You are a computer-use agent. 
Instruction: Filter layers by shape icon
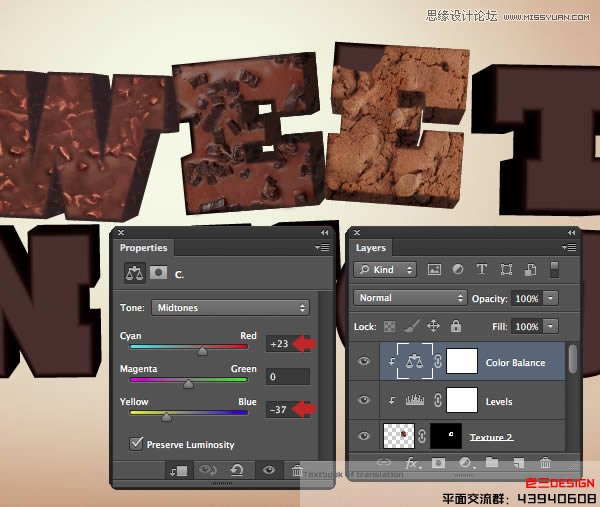click(x=506, y=270)
